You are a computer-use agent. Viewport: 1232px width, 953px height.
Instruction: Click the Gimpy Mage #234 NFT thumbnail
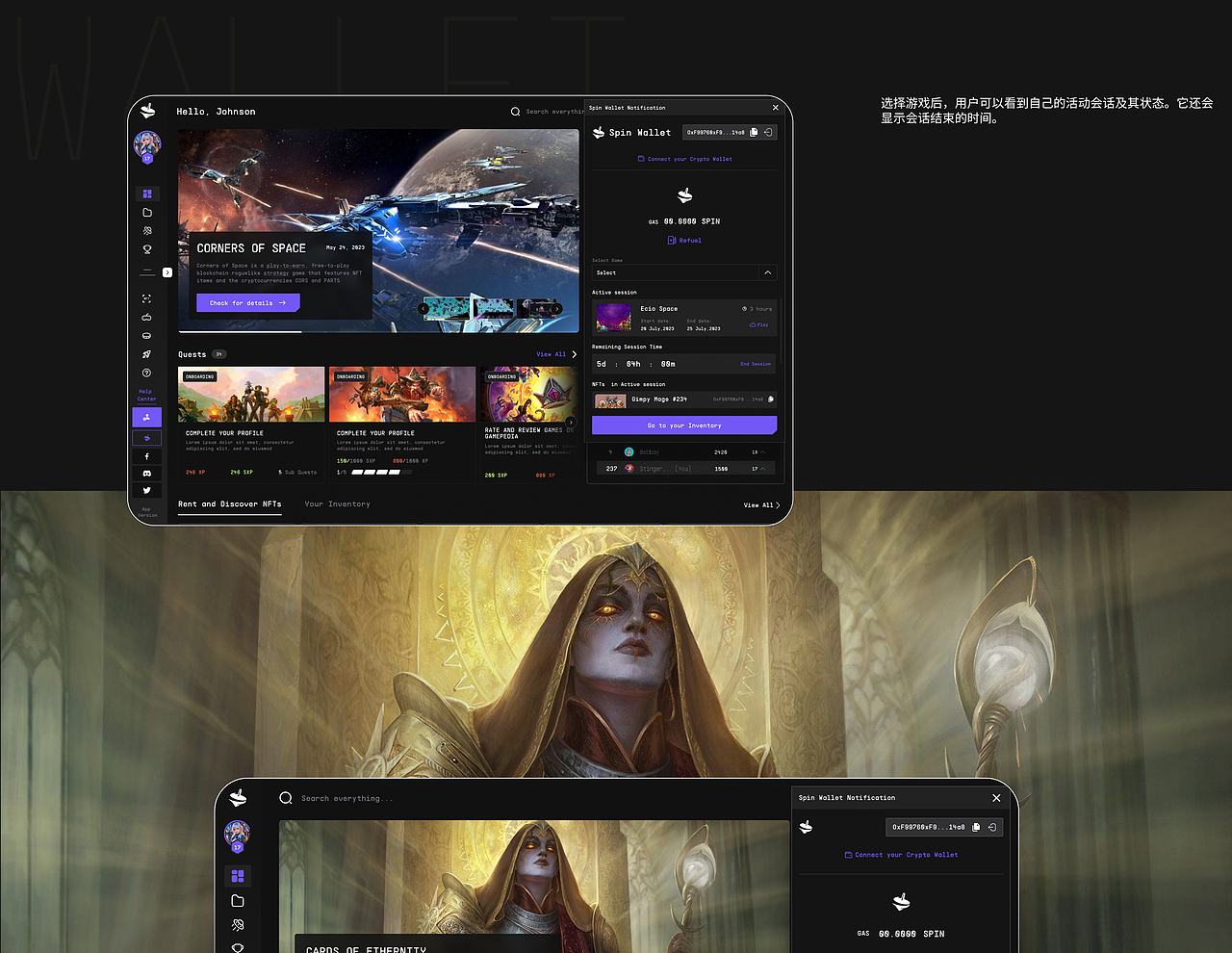(x=610, y=400)
